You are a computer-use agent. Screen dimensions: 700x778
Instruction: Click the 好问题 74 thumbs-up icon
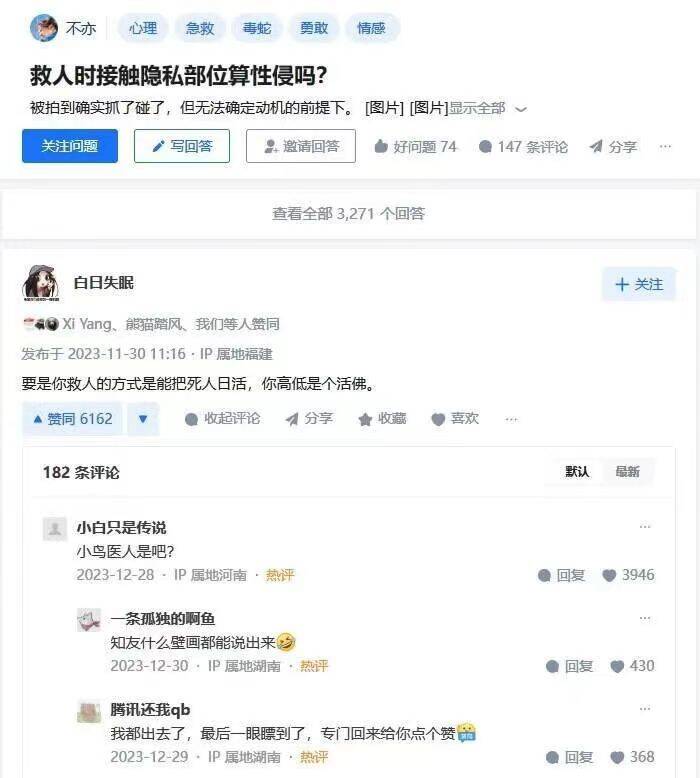tap(381, 146)
